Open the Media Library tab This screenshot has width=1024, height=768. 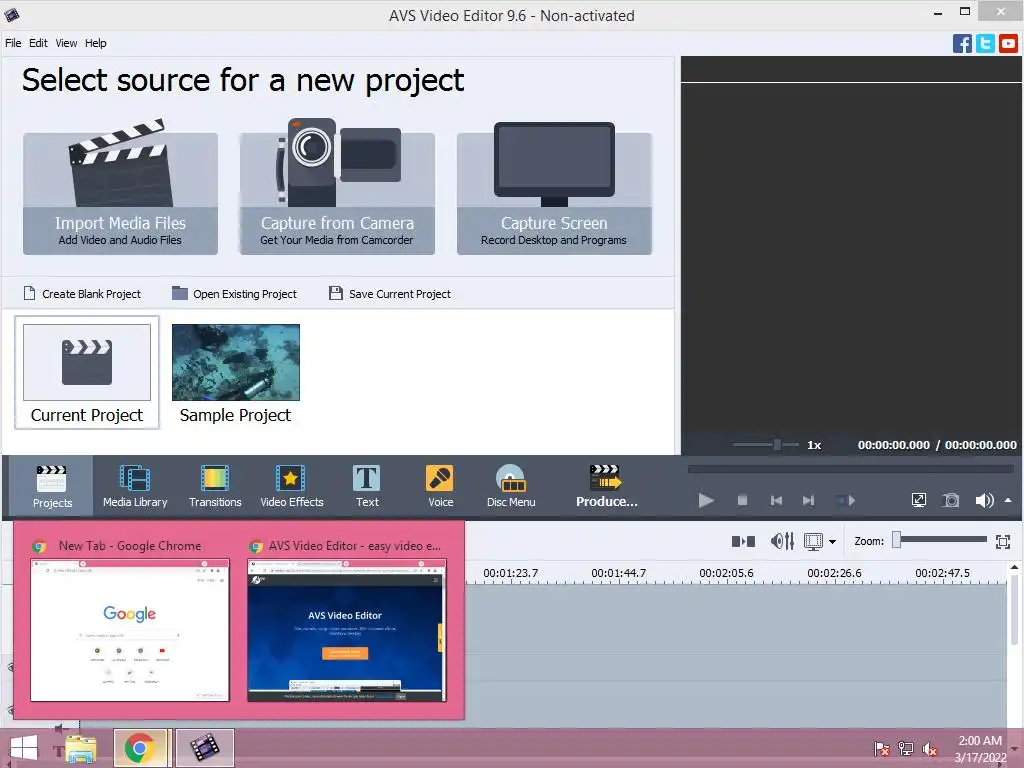click(x=135, y=487)
